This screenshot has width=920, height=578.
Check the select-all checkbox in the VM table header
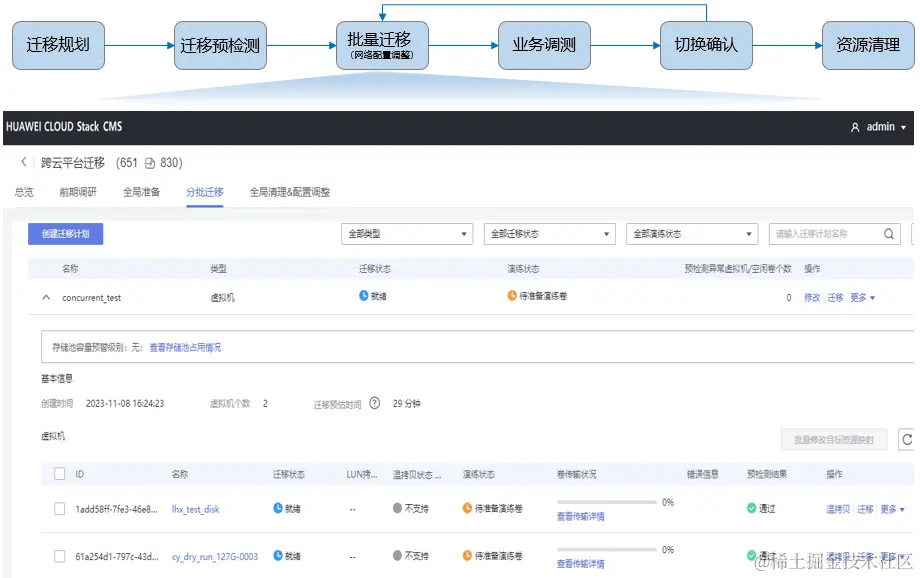tap(59, 474)
